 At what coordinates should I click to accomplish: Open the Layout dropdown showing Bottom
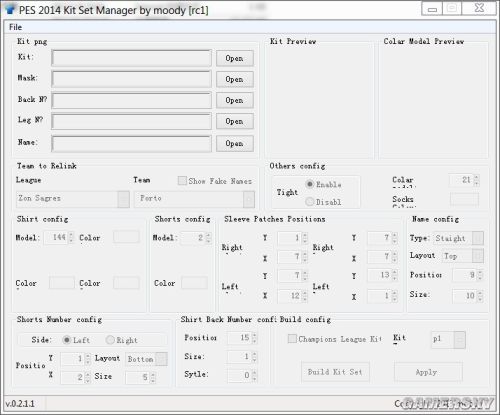click(146, 359)
